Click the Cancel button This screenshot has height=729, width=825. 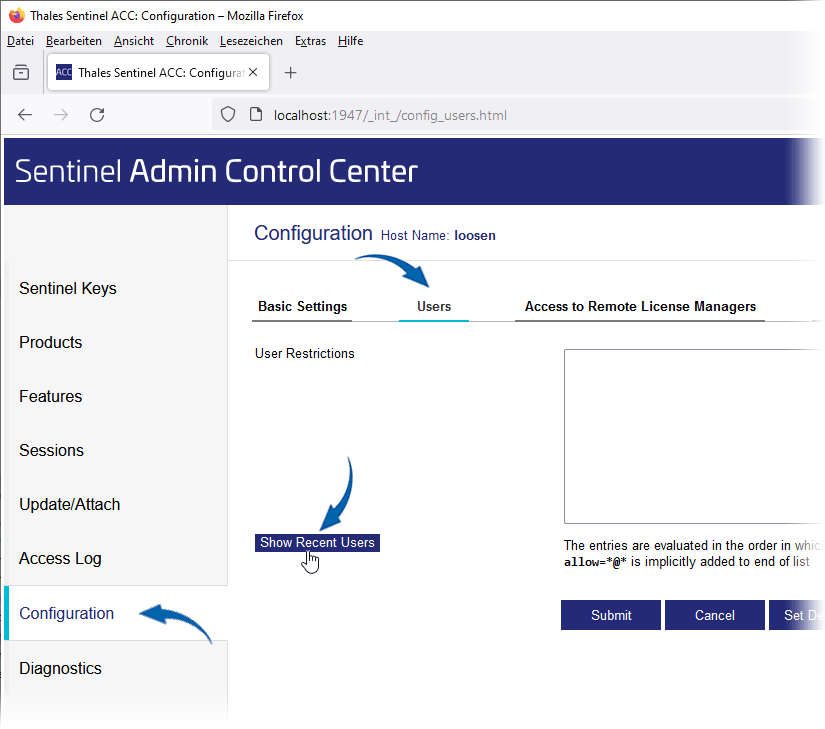715,615
